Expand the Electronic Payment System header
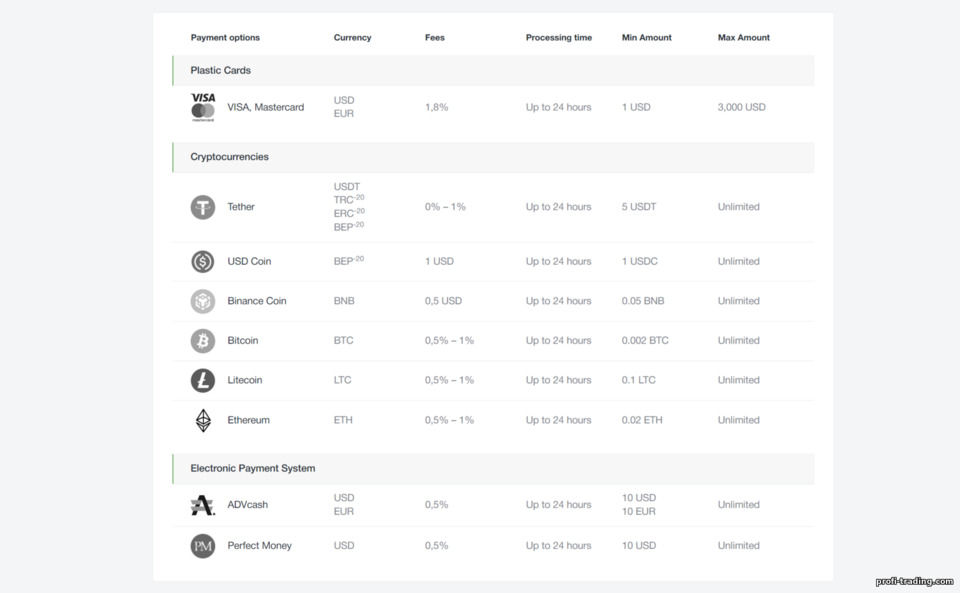The height and width of the screenshot is (593, 960). tap(493, 469)
